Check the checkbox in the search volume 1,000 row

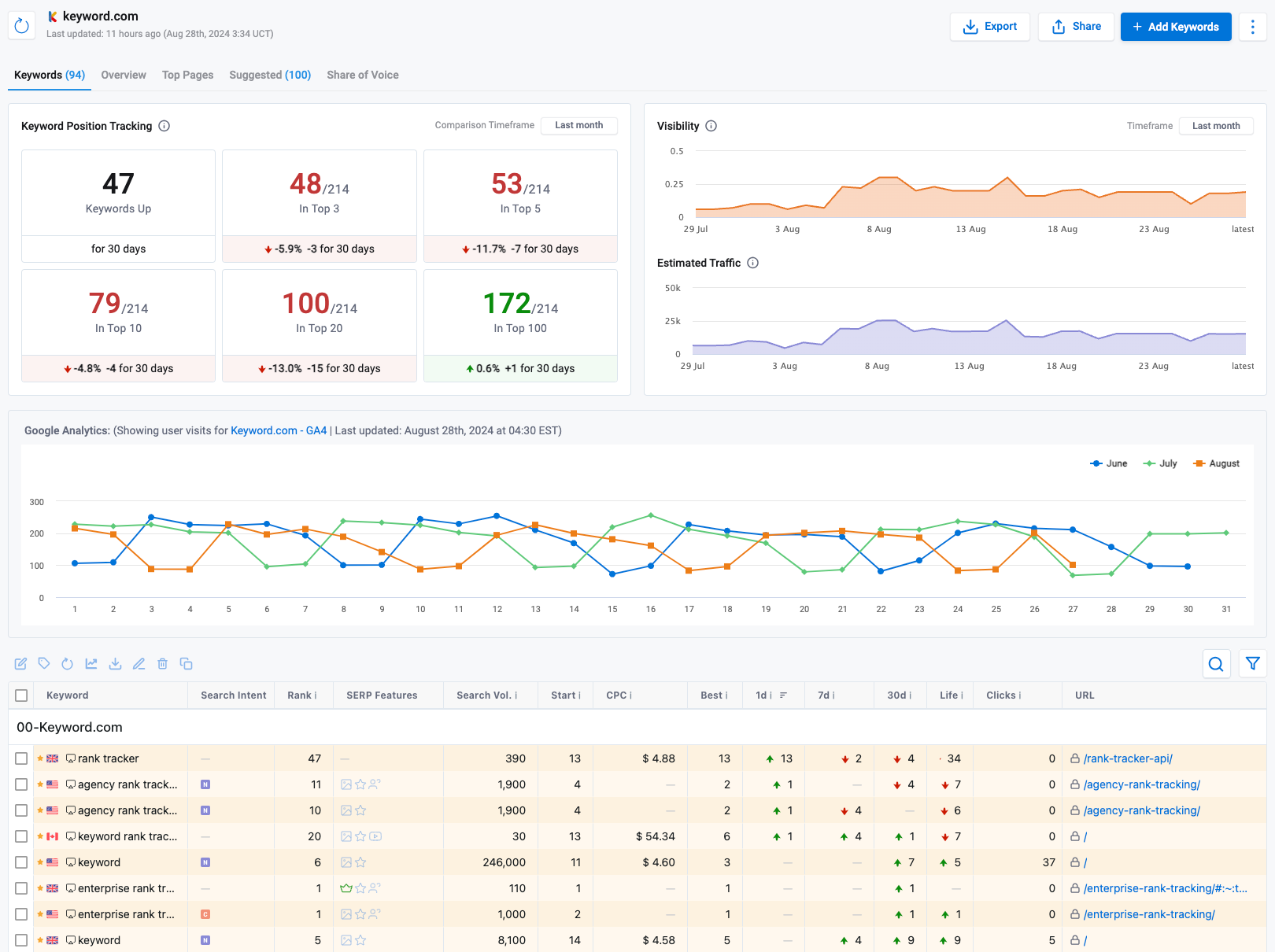(x=21, y=914)
